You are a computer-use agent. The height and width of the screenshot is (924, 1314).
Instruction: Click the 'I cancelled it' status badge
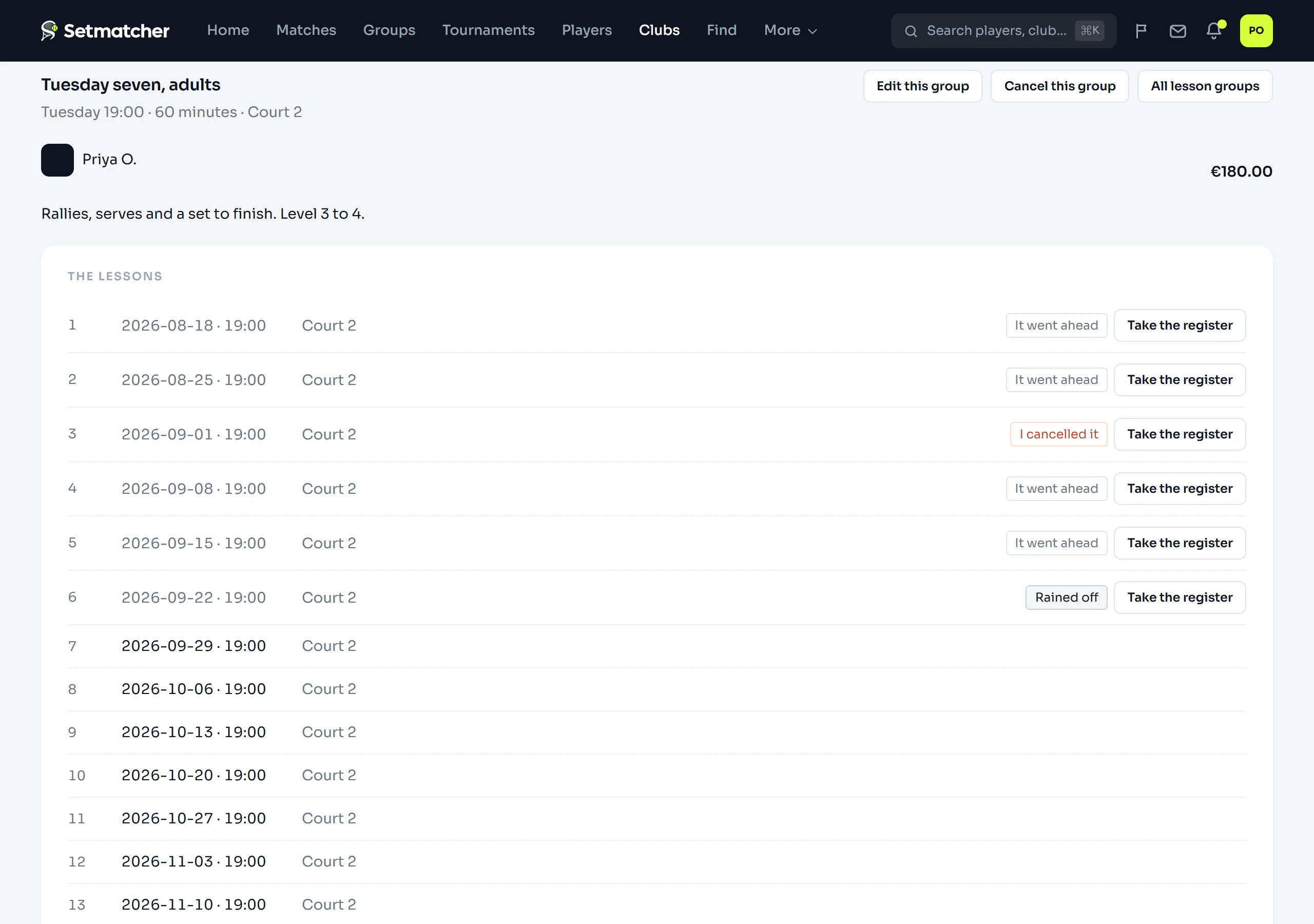1058,434
